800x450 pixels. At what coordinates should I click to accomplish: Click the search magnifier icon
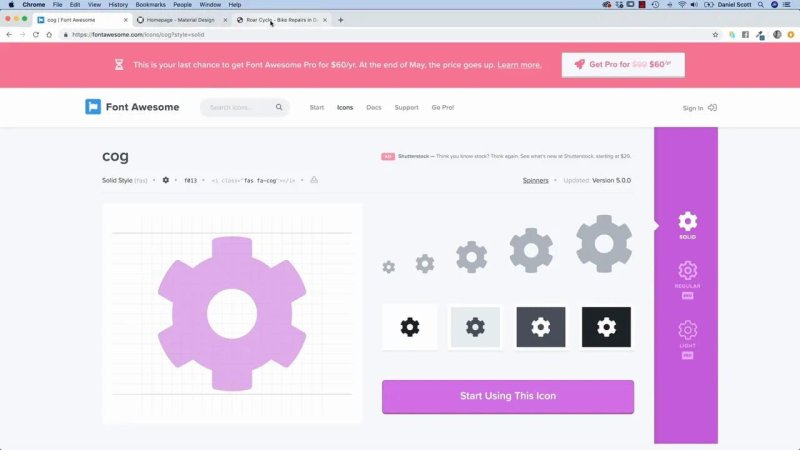pyautogui.click(x=279, y=107)
